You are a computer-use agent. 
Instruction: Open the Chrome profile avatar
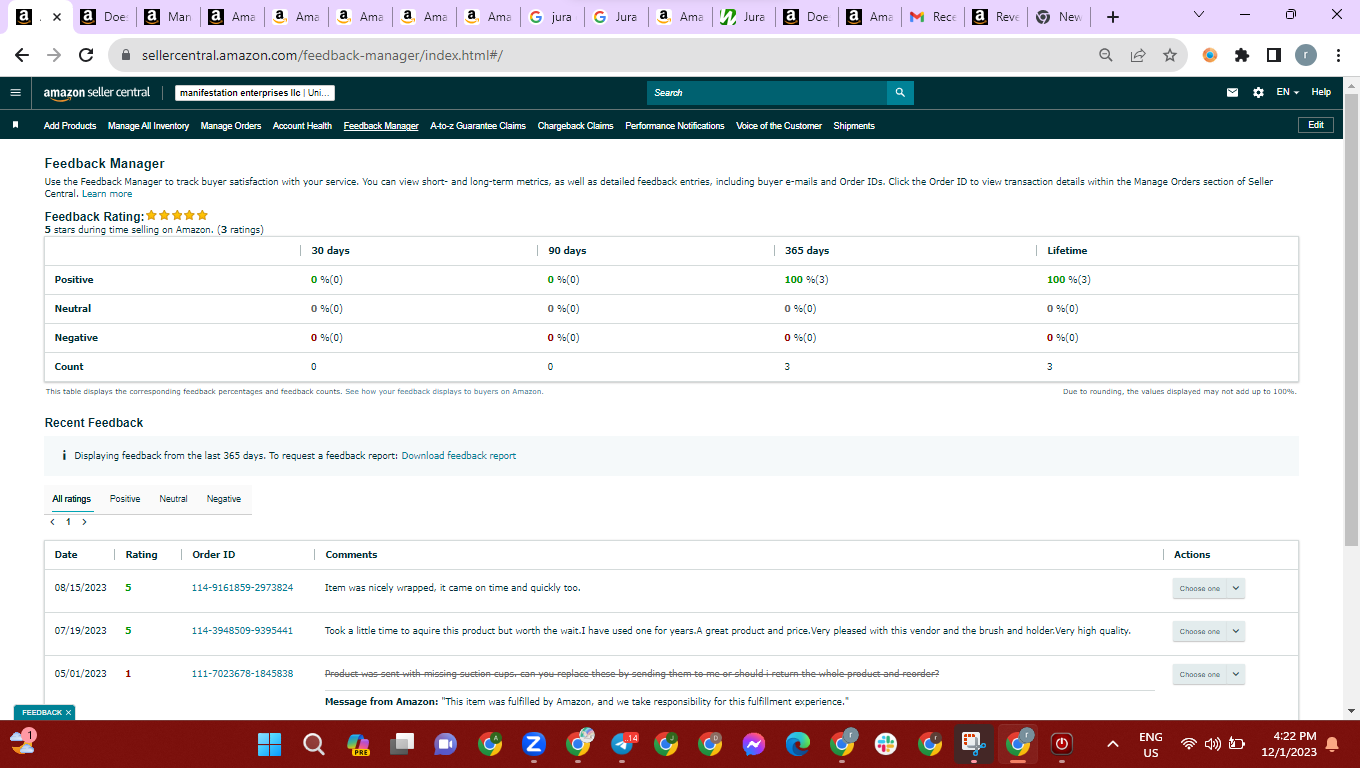click(1306, 55)
